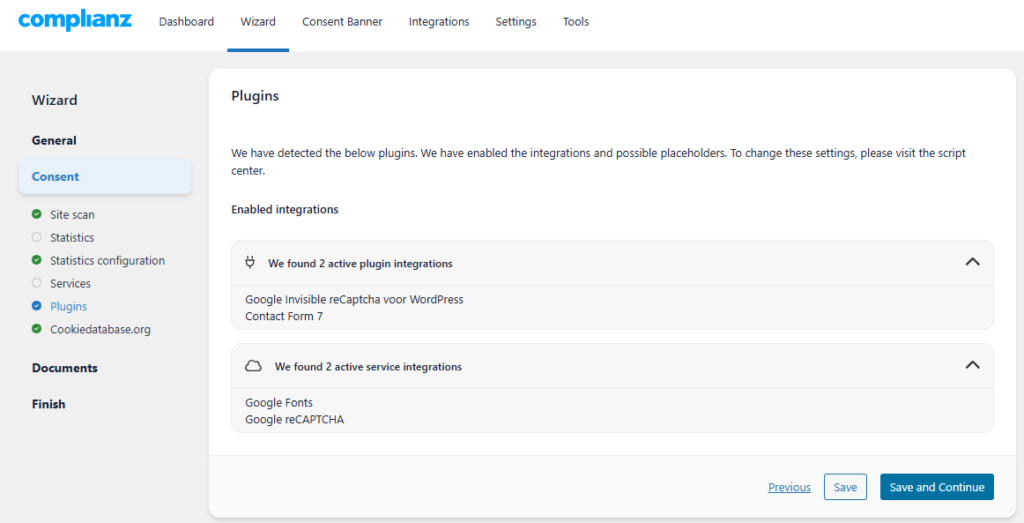Click the Complianz logo
Image resolution: width=1024 pixels, height=523 pixels.
[x=75, y=21]
